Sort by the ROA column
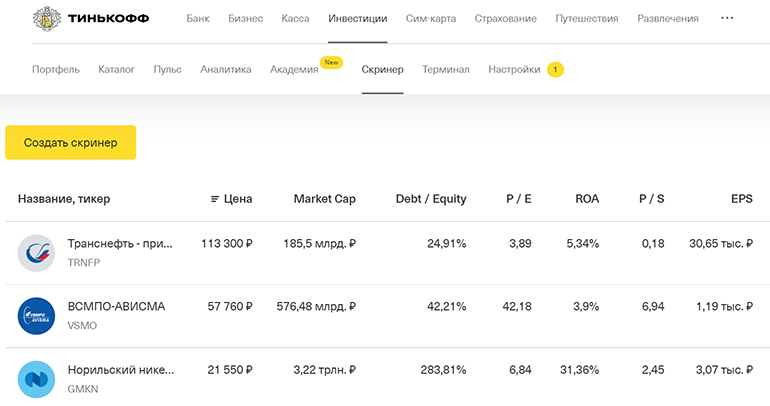The image size is (770, 406). 587,199
